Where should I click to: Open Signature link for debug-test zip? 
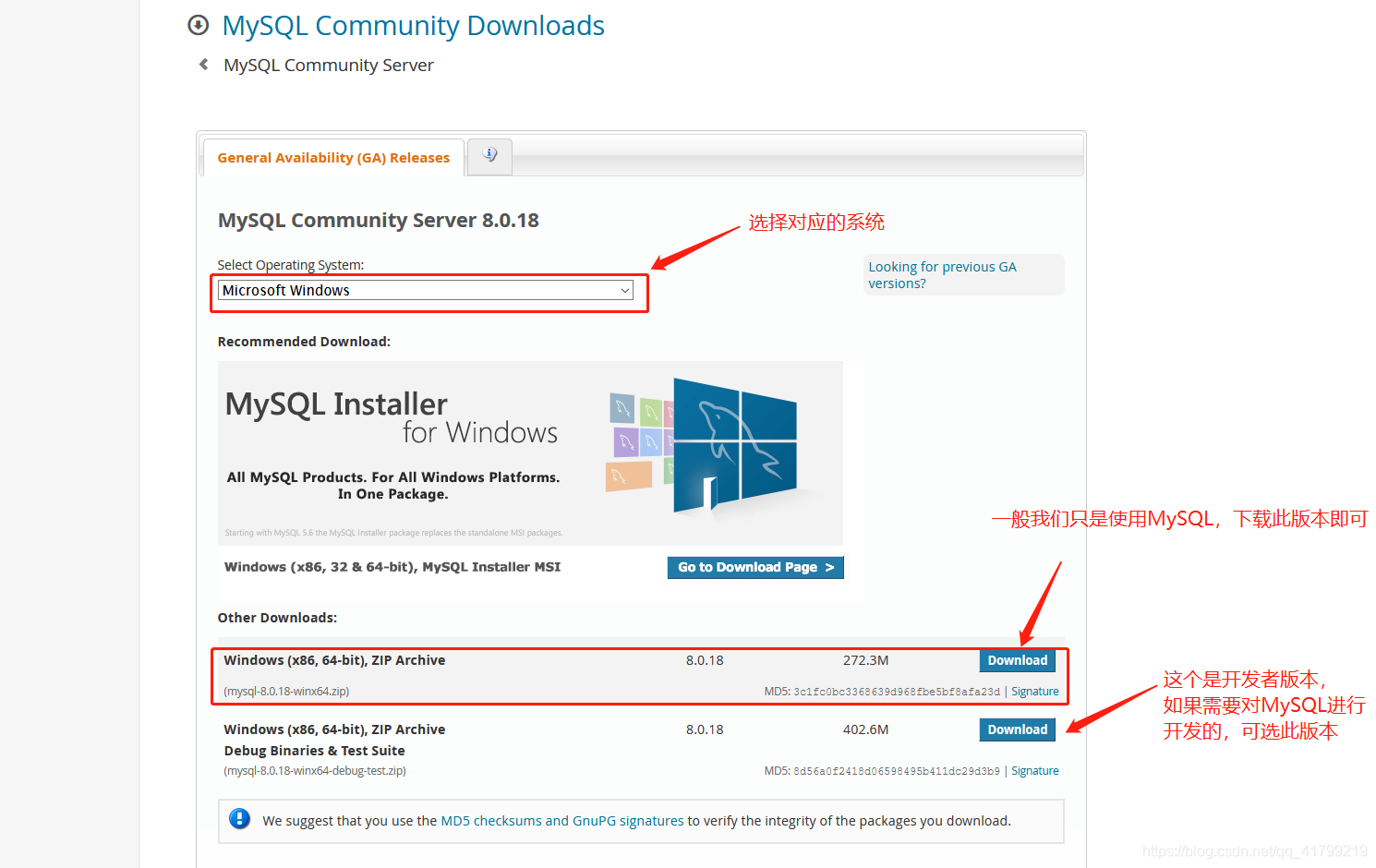click(1034, 771)
